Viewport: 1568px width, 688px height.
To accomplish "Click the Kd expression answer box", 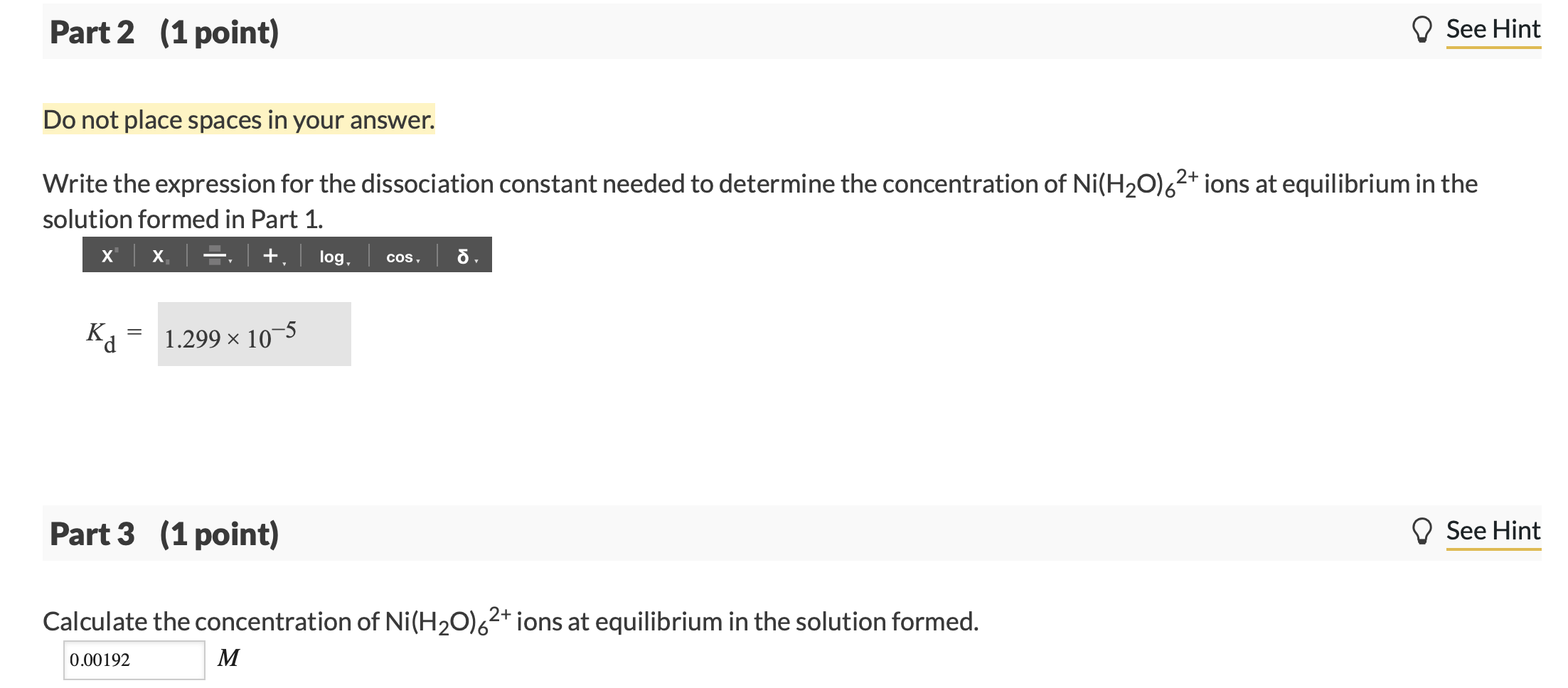I will (254, 334).
